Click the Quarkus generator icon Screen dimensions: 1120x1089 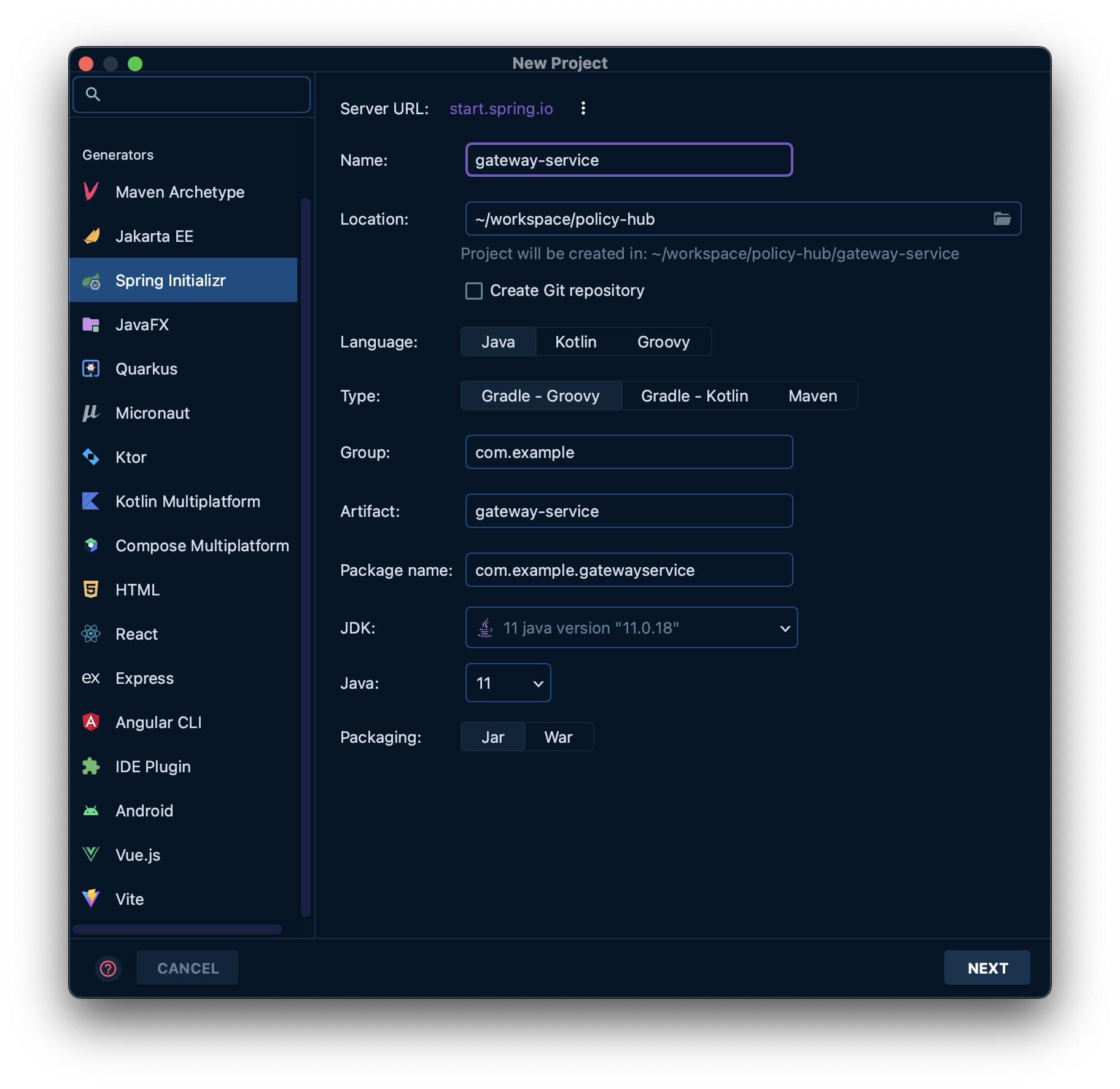91,369
